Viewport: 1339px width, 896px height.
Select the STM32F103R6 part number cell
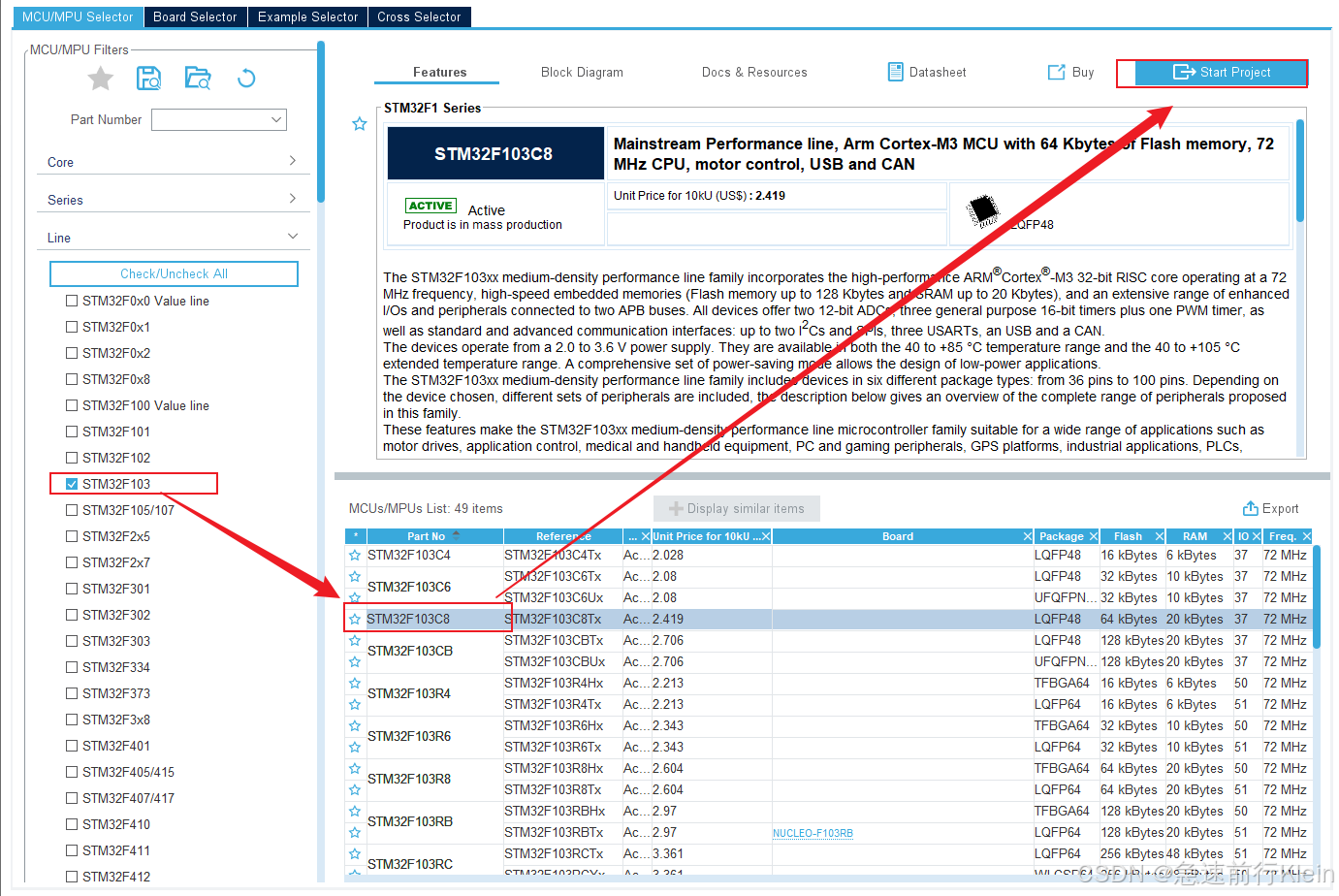434,736
